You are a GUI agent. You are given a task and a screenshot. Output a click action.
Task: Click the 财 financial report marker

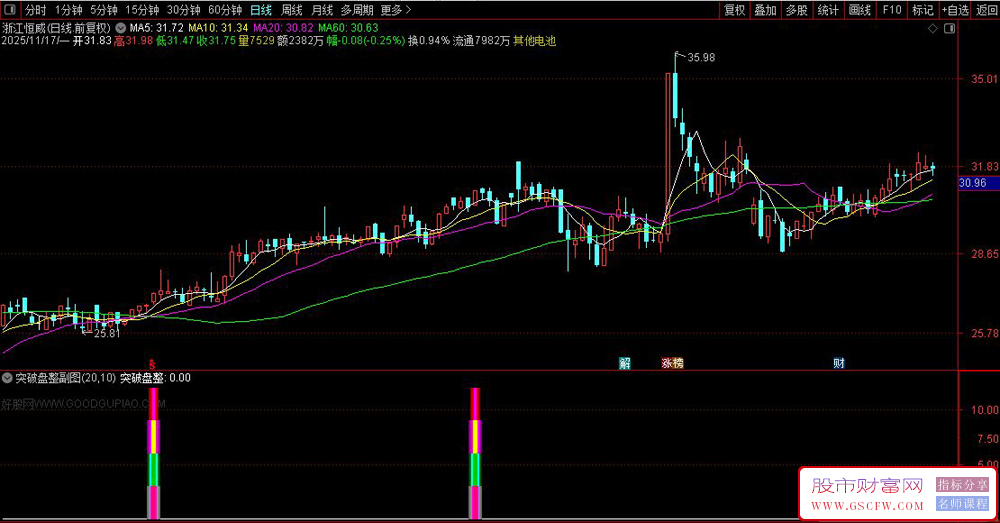[839, 363]
